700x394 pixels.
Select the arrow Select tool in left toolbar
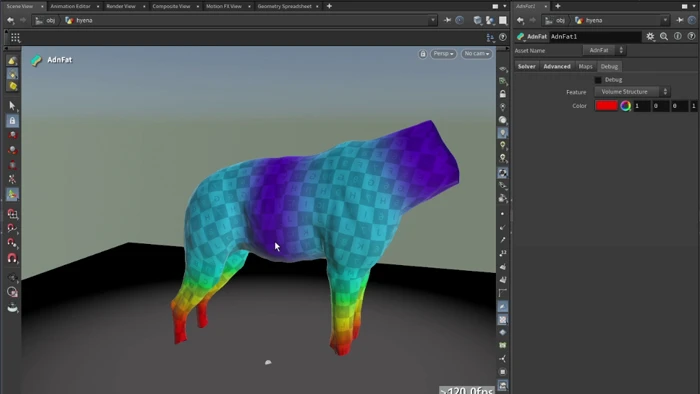tap(12, 105)
